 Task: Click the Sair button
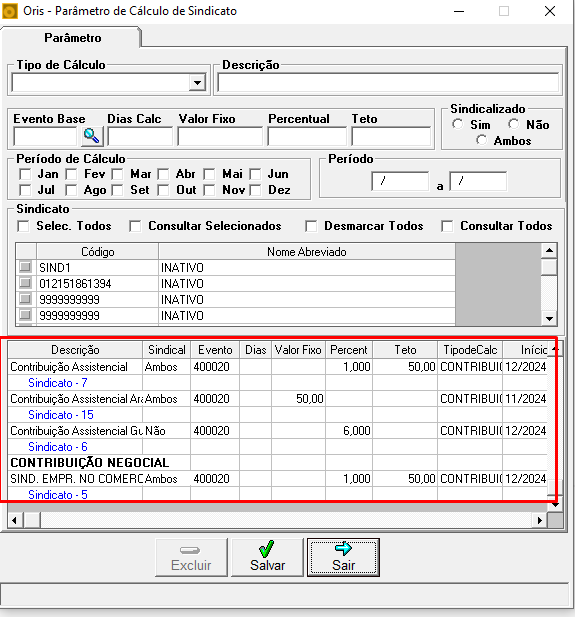pyautogui.click(x=343, y=558)
